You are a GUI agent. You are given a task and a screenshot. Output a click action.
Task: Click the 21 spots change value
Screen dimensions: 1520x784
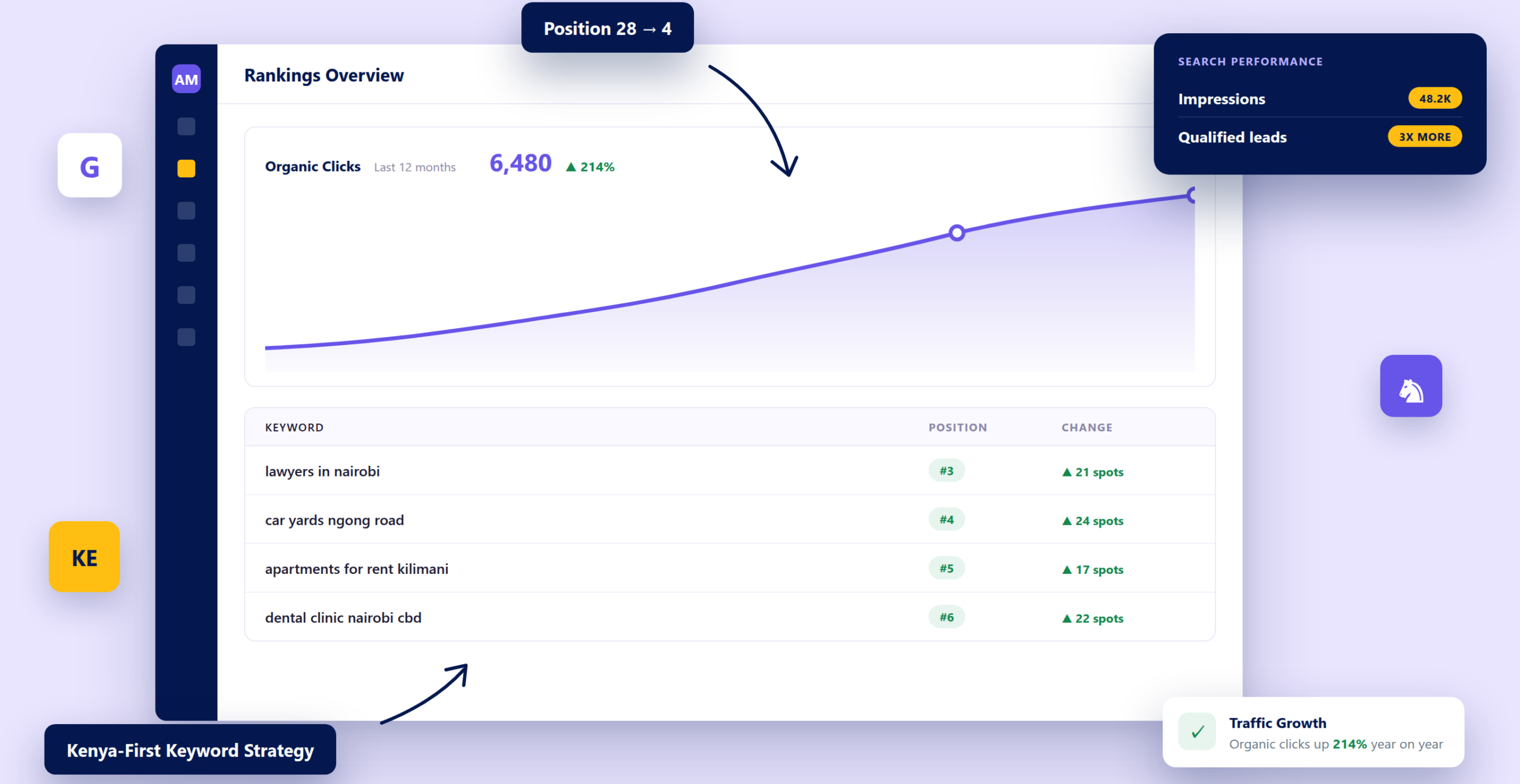coord(1092,472)
